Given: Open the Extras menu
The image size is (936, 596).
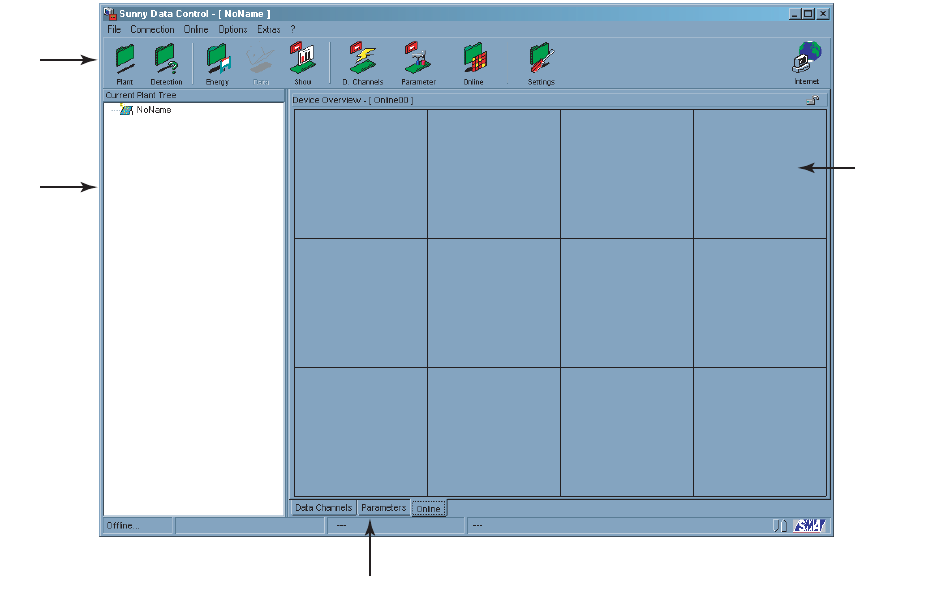Looking at the screenshot, I should [269, 29].
